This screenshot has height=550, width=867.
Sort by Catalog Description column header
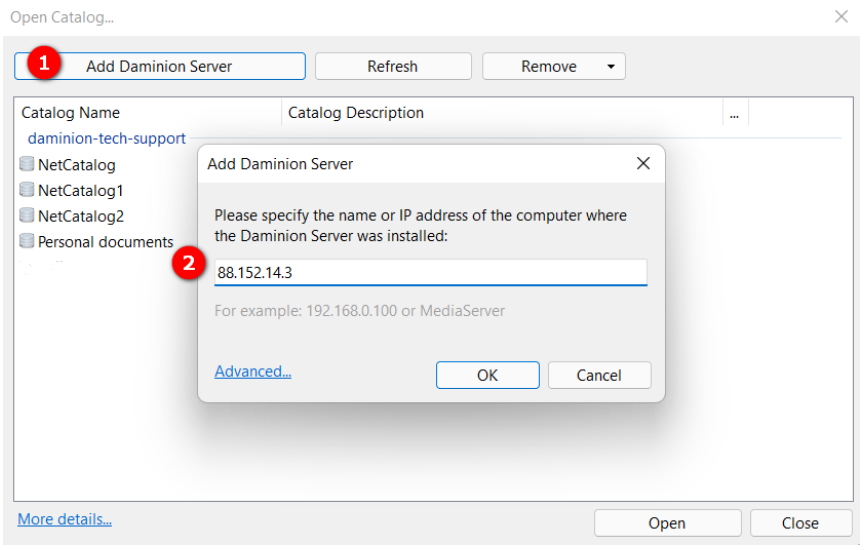tap(500, 113)
